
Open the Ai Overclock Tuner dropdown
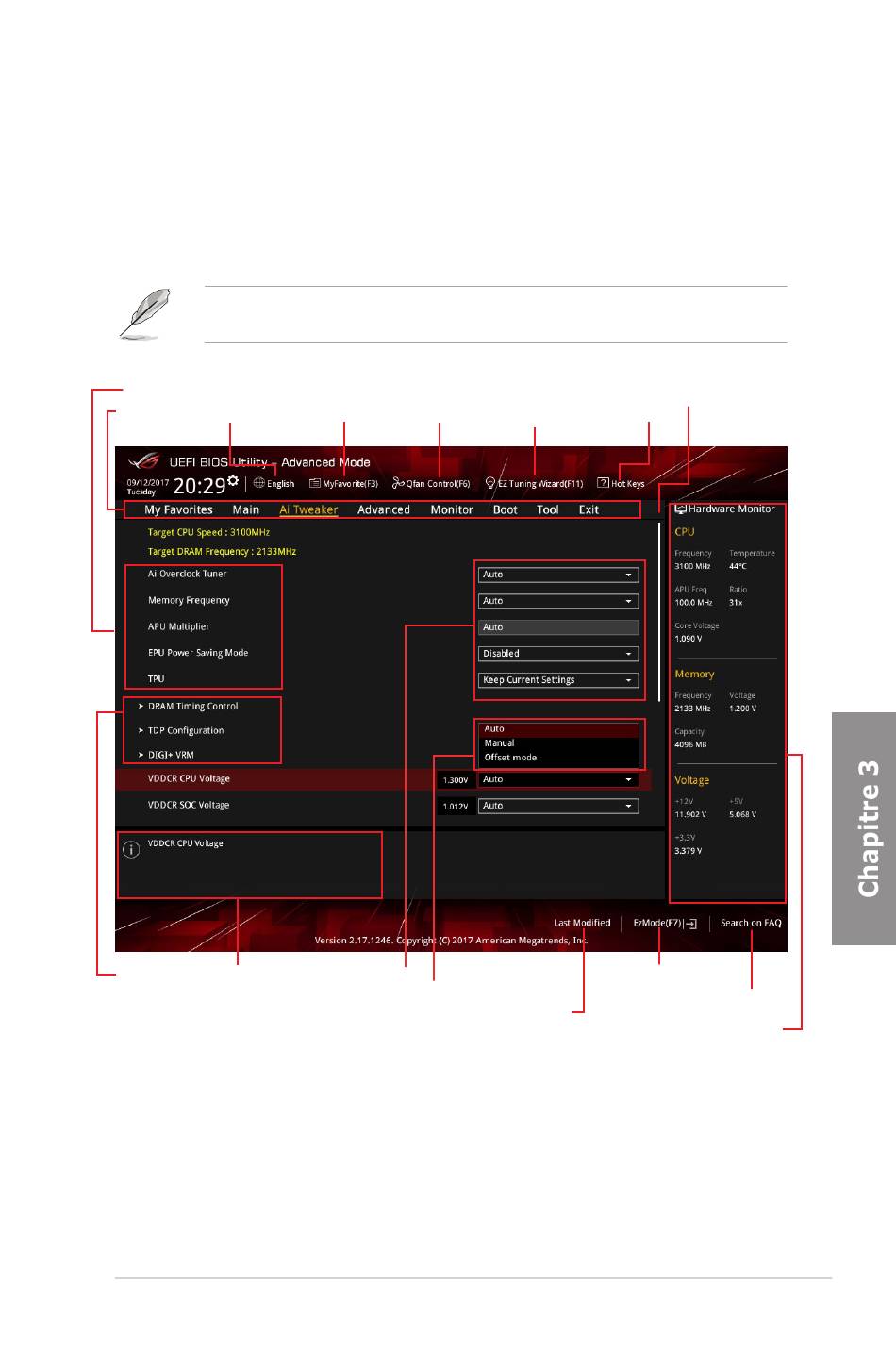[558, 575]
